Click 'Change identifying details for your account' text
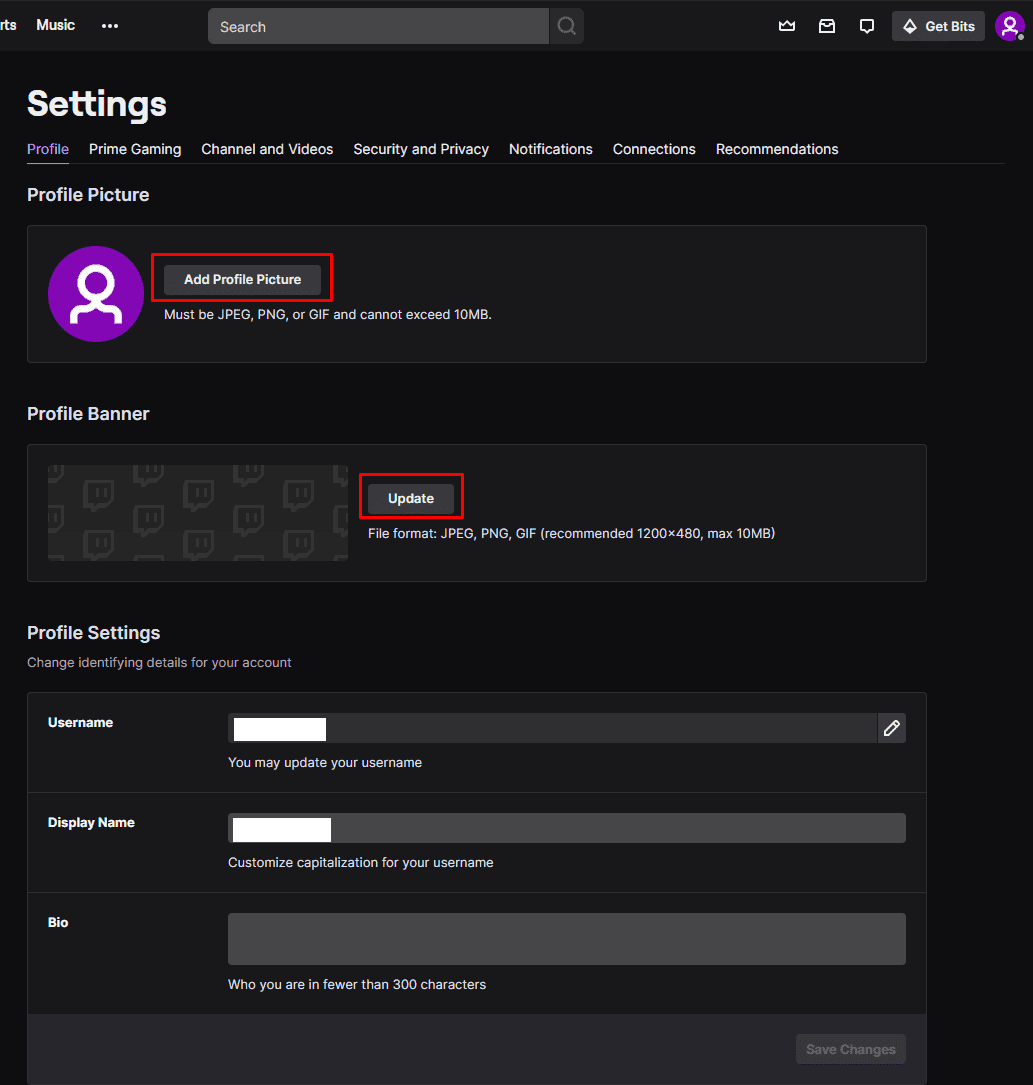1033x1085 pixels. click(x=159, y=663)
